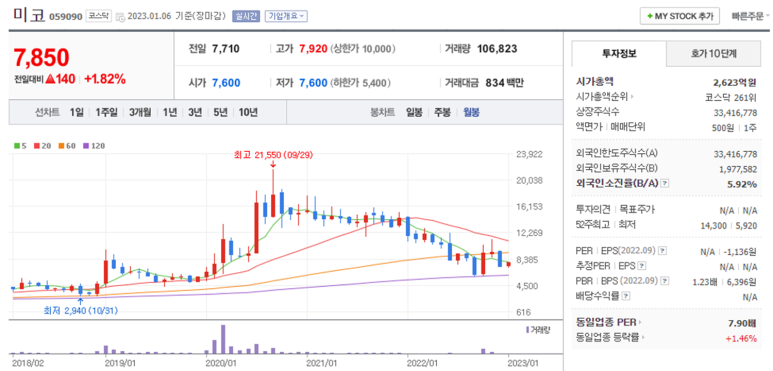773x371 pixels.
Task: Click the 최저 2,940 (10/31) marker
Action: coord(81,310)
